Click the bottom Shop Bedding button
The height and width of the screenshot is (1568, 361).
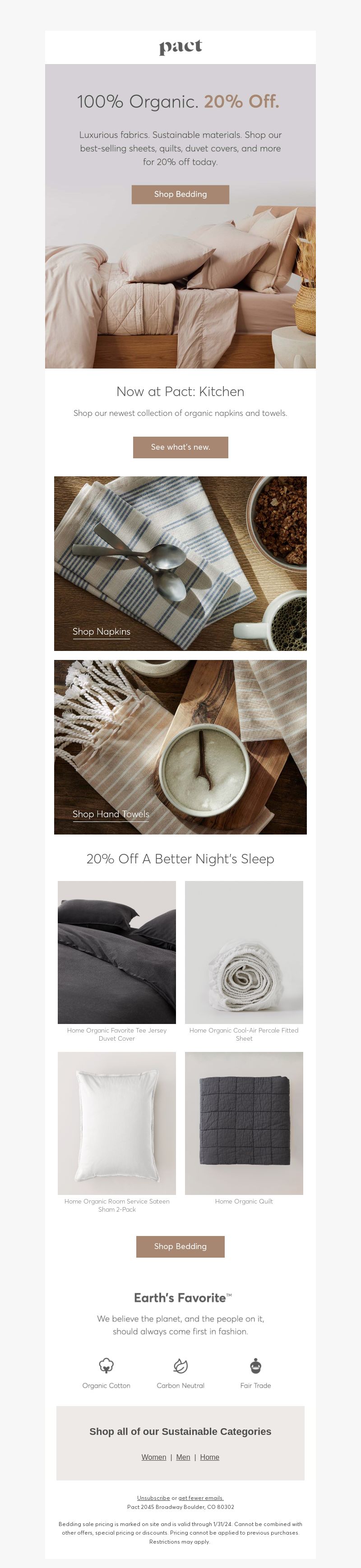[180, 1247]
